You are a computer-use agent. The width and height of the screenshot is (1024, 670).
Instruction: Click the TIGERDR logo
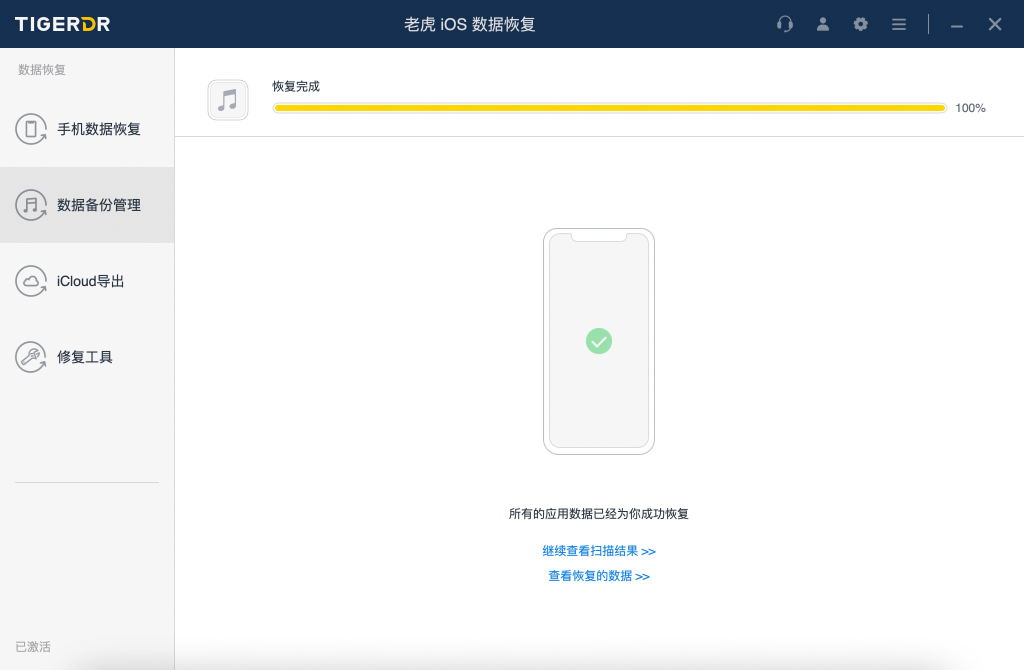point(62,24)
